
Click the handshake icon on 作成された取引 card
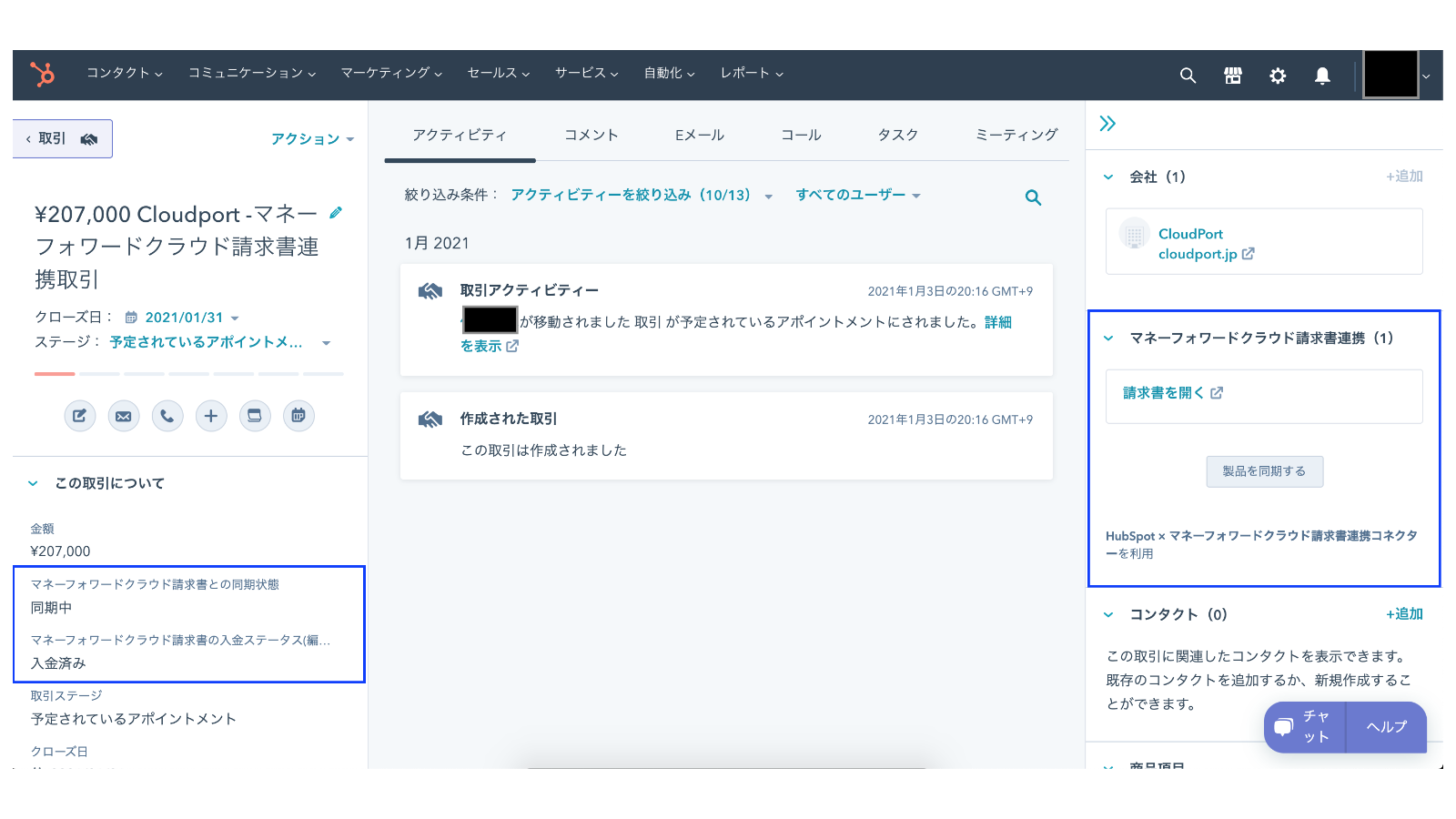click(x=430, y=420)
